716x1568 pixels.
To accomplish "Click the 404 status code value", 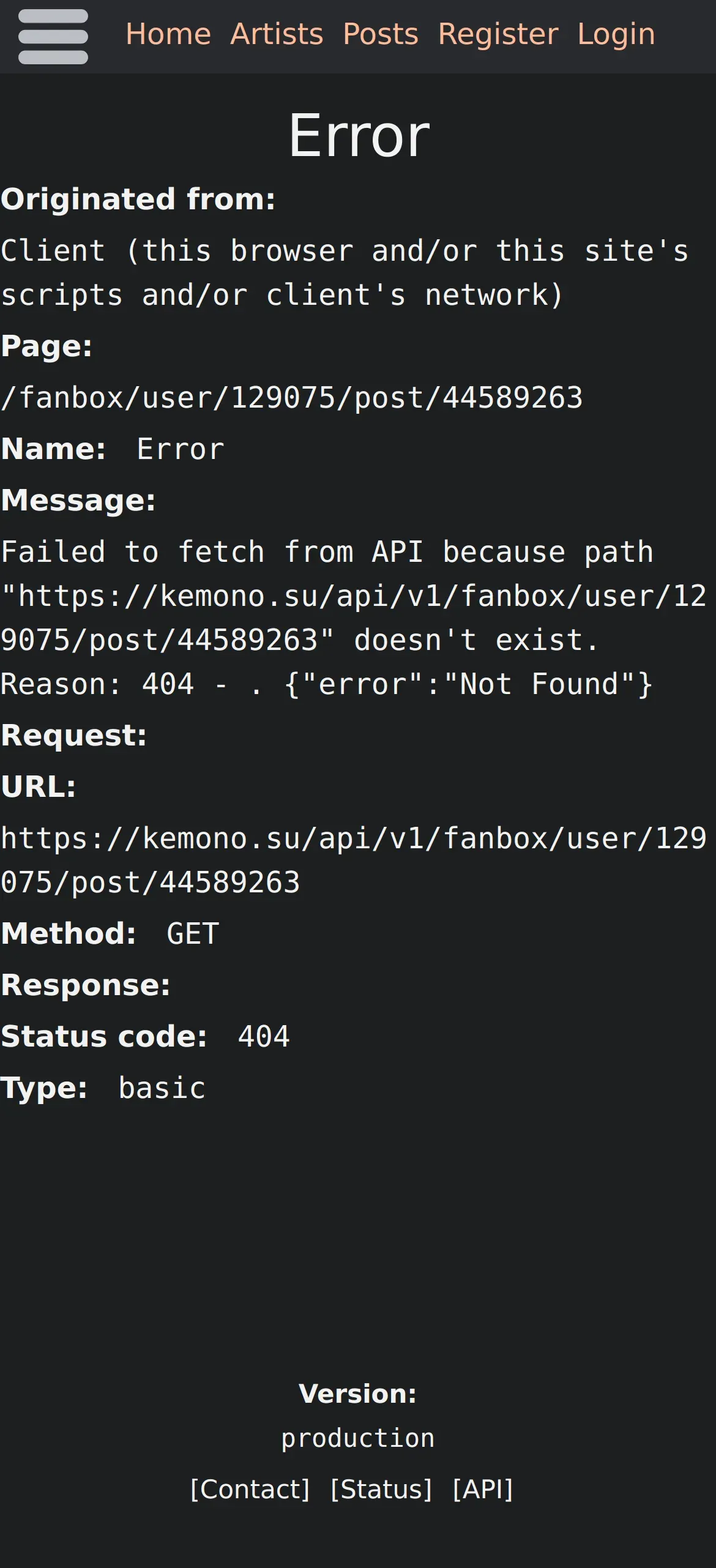I will pyautogui.click(x=264, y=1037).
